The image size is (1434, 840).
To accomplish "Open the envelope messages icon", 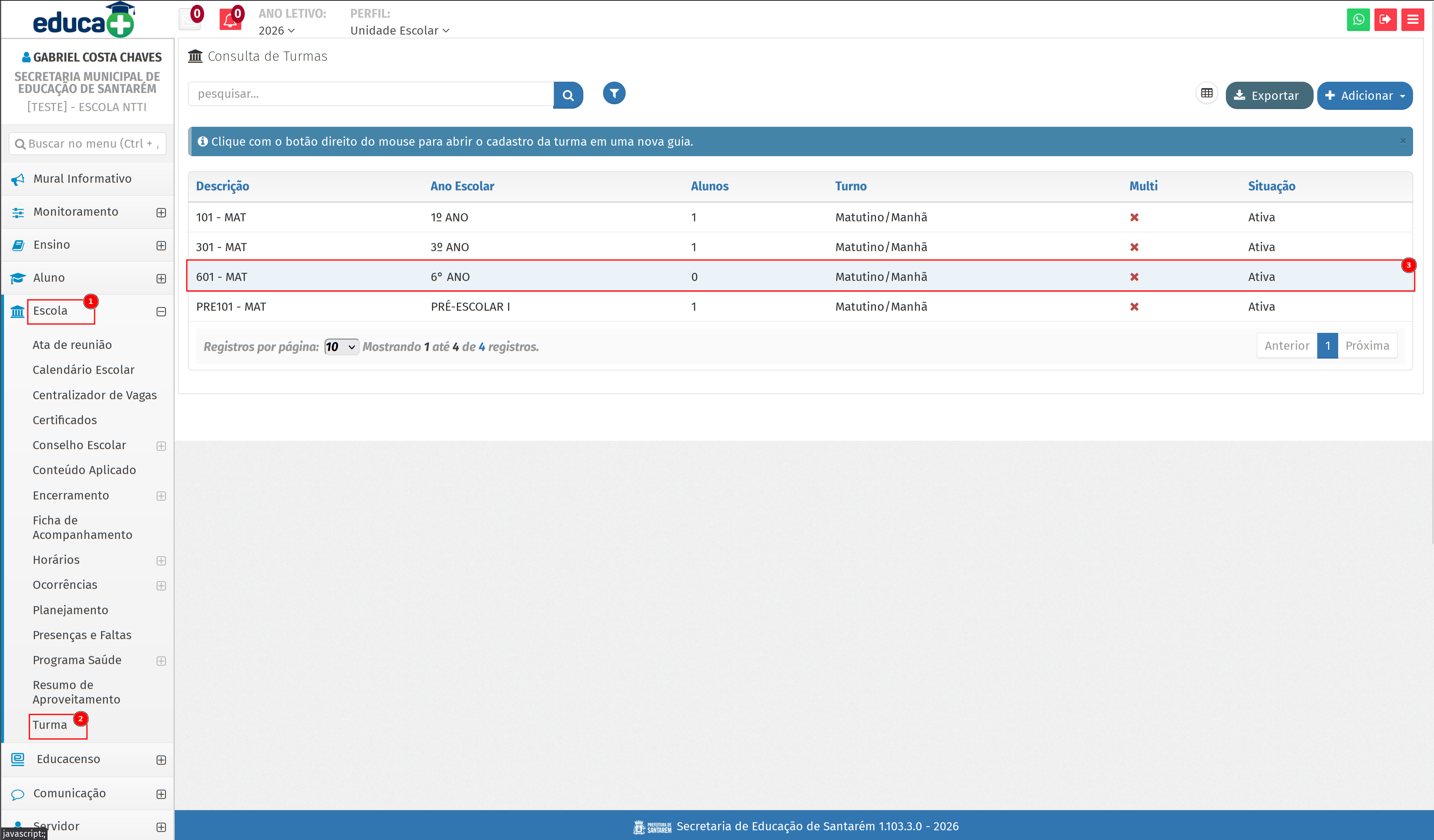I will tap(190, 20).
